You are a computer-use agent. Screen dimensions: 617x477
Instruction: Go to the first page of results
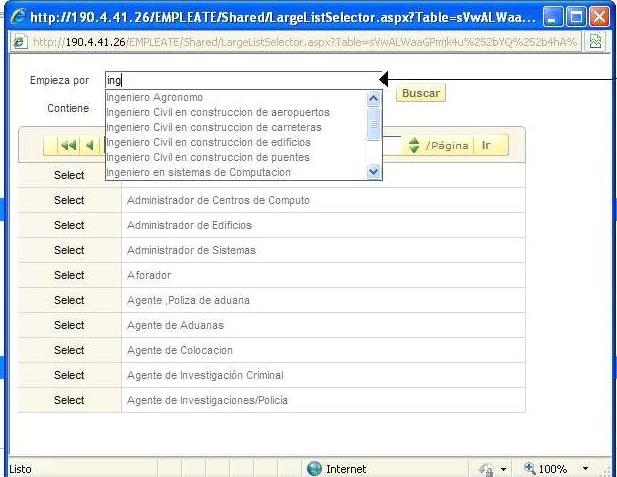click(x=68, y=146)
